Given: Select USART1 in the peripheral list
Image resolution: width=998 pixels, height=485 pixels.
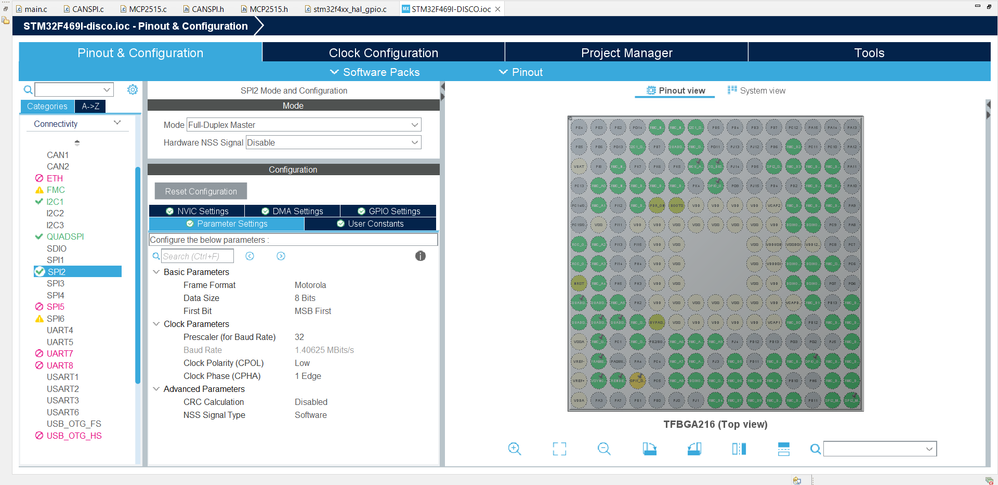Looking at the screenshot, I should (x=62, y=377).
